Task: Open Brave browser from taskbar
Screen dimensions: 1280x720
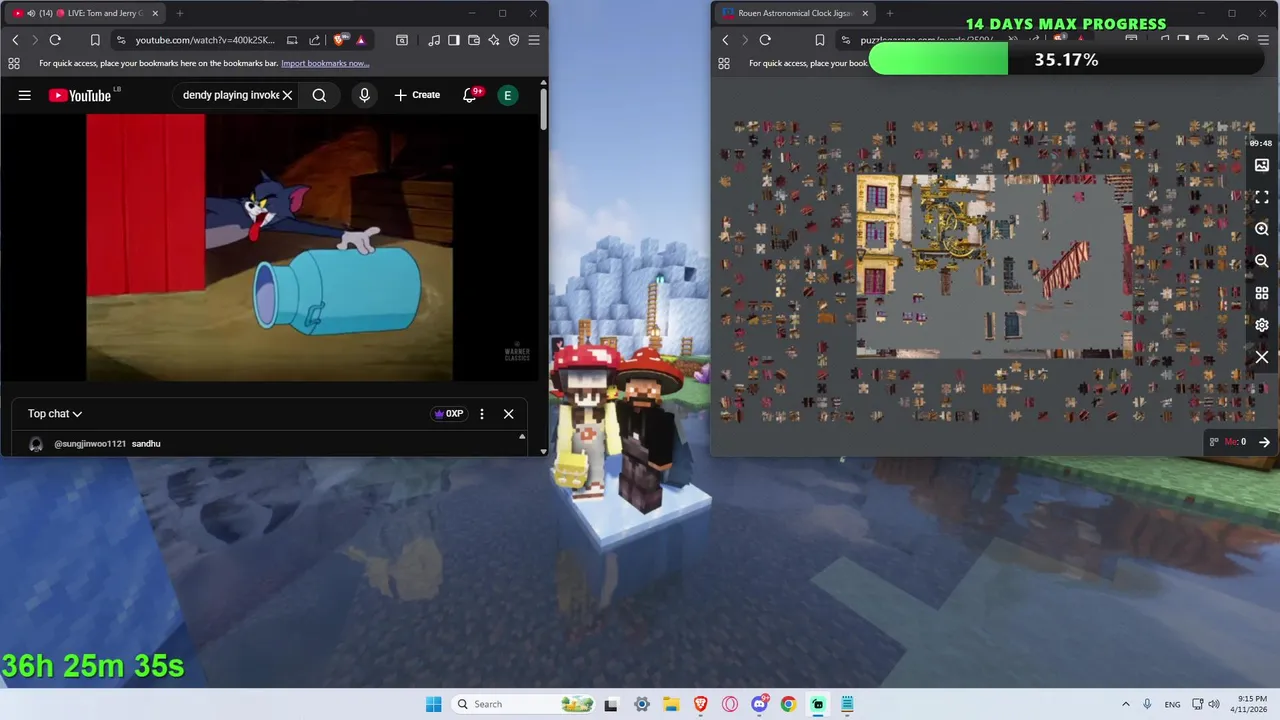Action: coord(700,704)
